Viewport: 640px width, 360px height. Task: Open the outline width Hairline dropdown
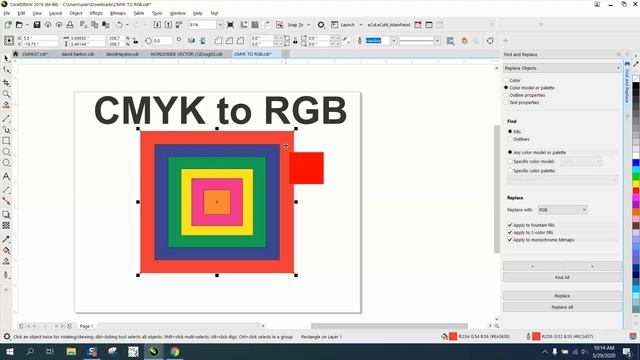[x=394, y=41]
